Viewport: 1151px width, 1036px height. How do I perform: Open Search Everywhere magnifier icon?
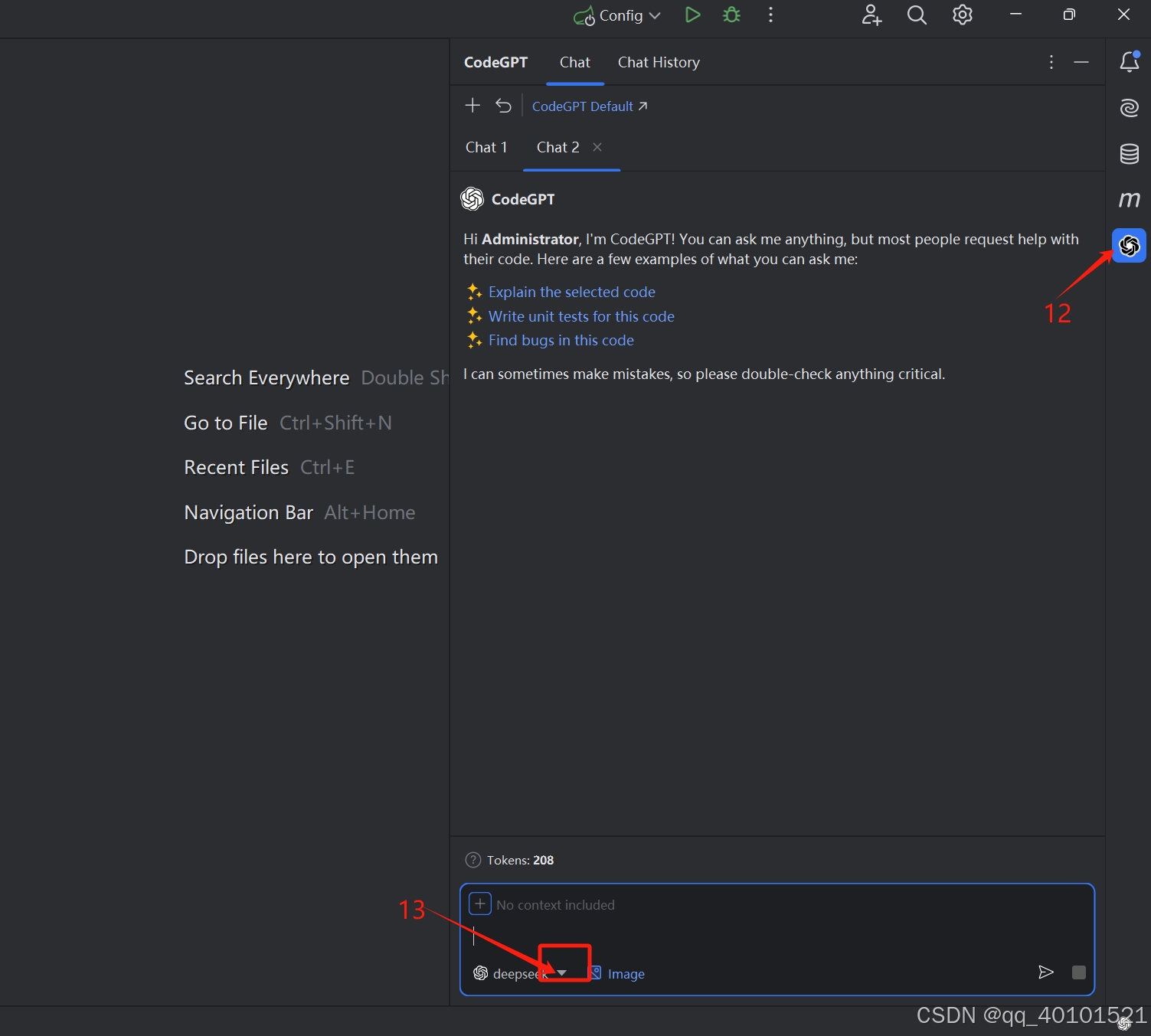point(917,15)
